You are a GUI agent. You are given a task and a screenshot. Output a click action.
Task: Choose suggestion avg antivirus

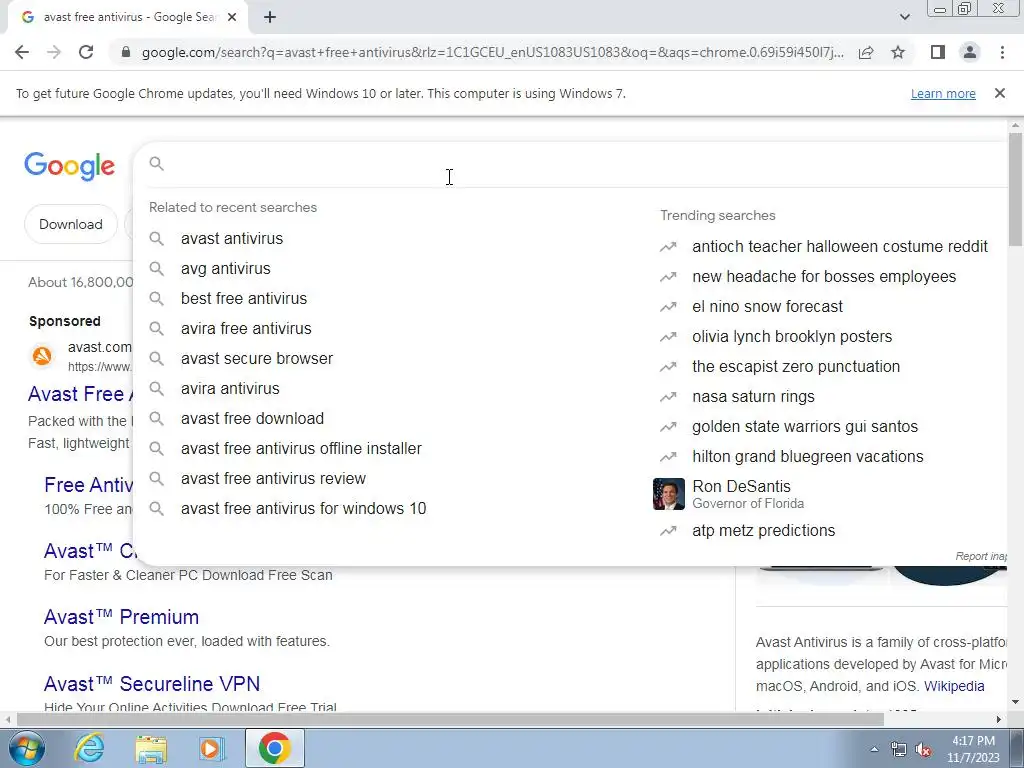click(225, 268)
